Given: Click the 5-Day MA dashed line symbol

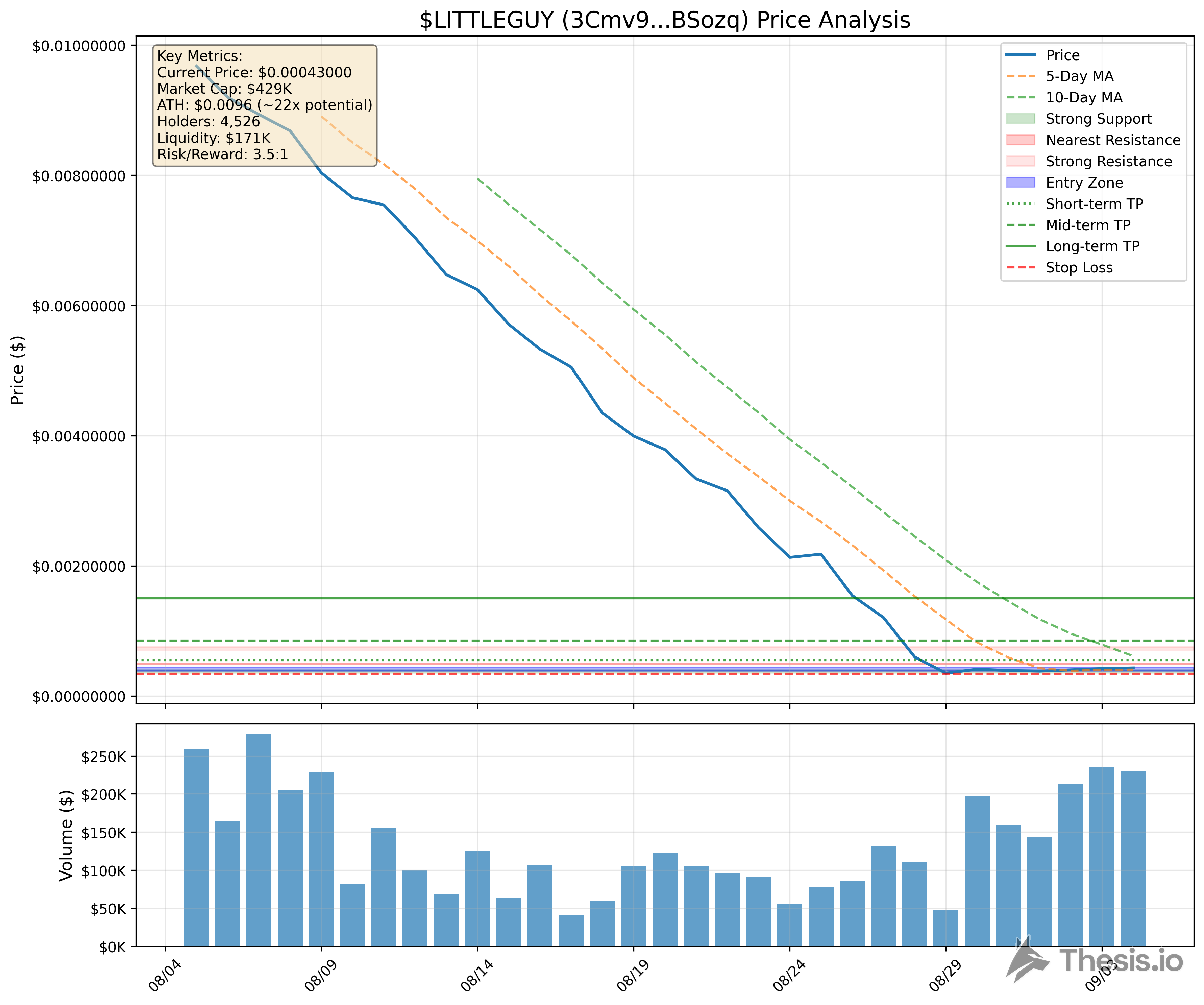Looking at the screenshot, I should coord(1022,76).
